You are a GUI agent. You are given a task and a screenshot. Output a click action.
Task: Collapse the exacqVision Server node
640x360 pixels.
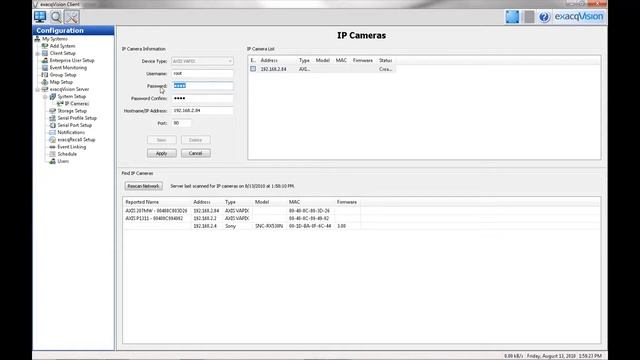38,89
